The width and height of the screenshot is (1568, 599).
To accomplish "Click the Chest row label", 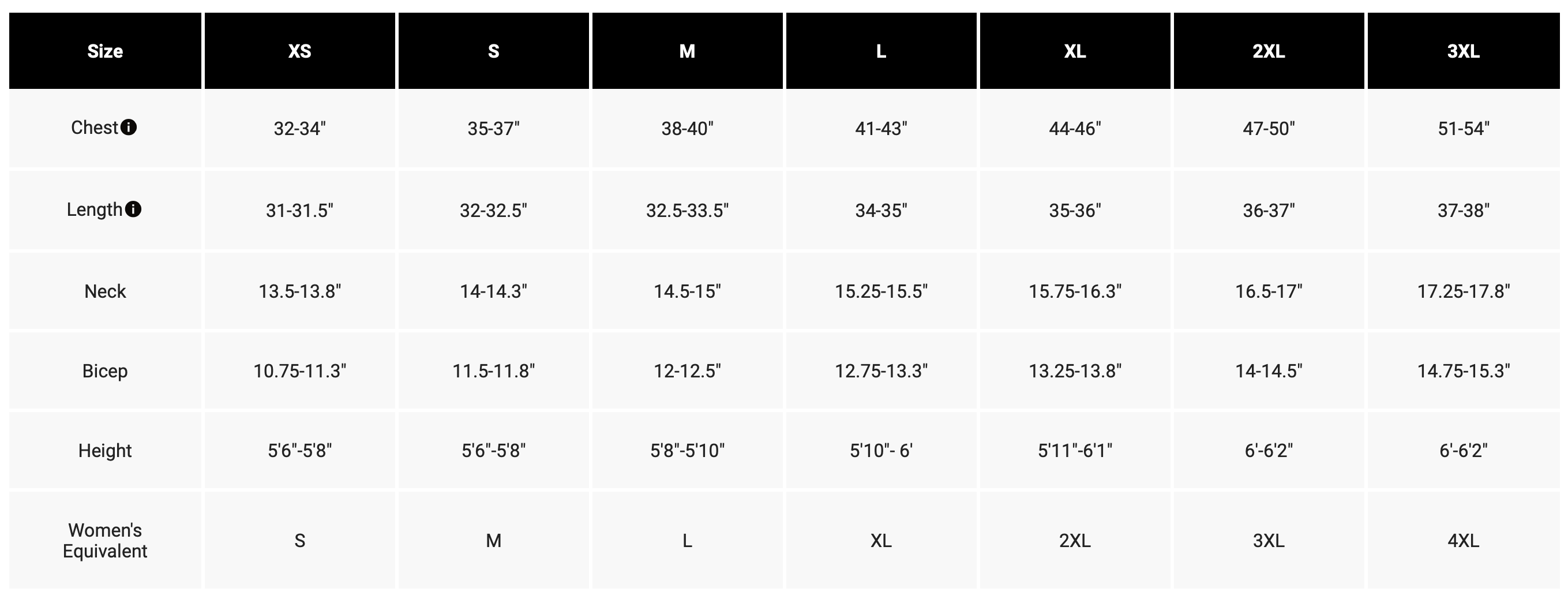I will [x=95, y=128].
